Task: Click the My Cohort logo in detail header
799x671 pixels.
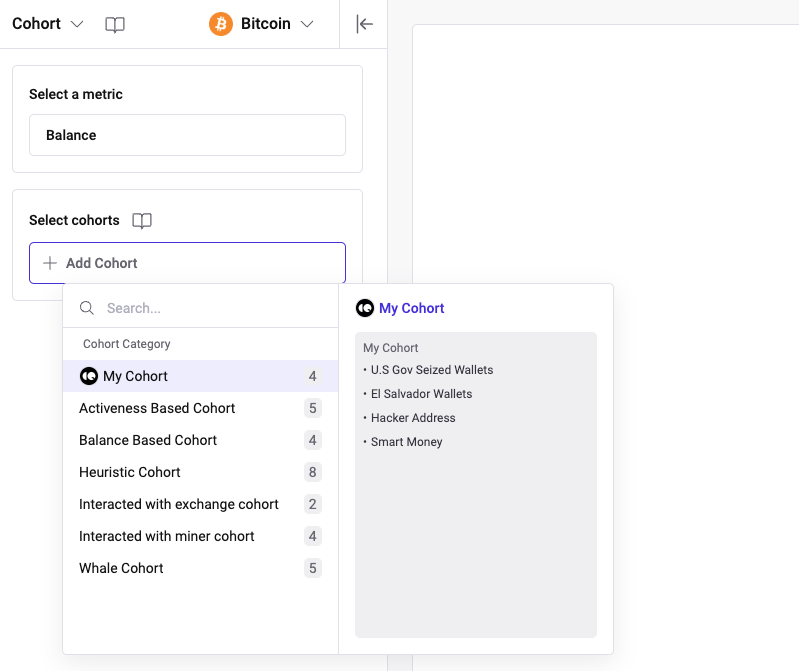Action: 365,308
